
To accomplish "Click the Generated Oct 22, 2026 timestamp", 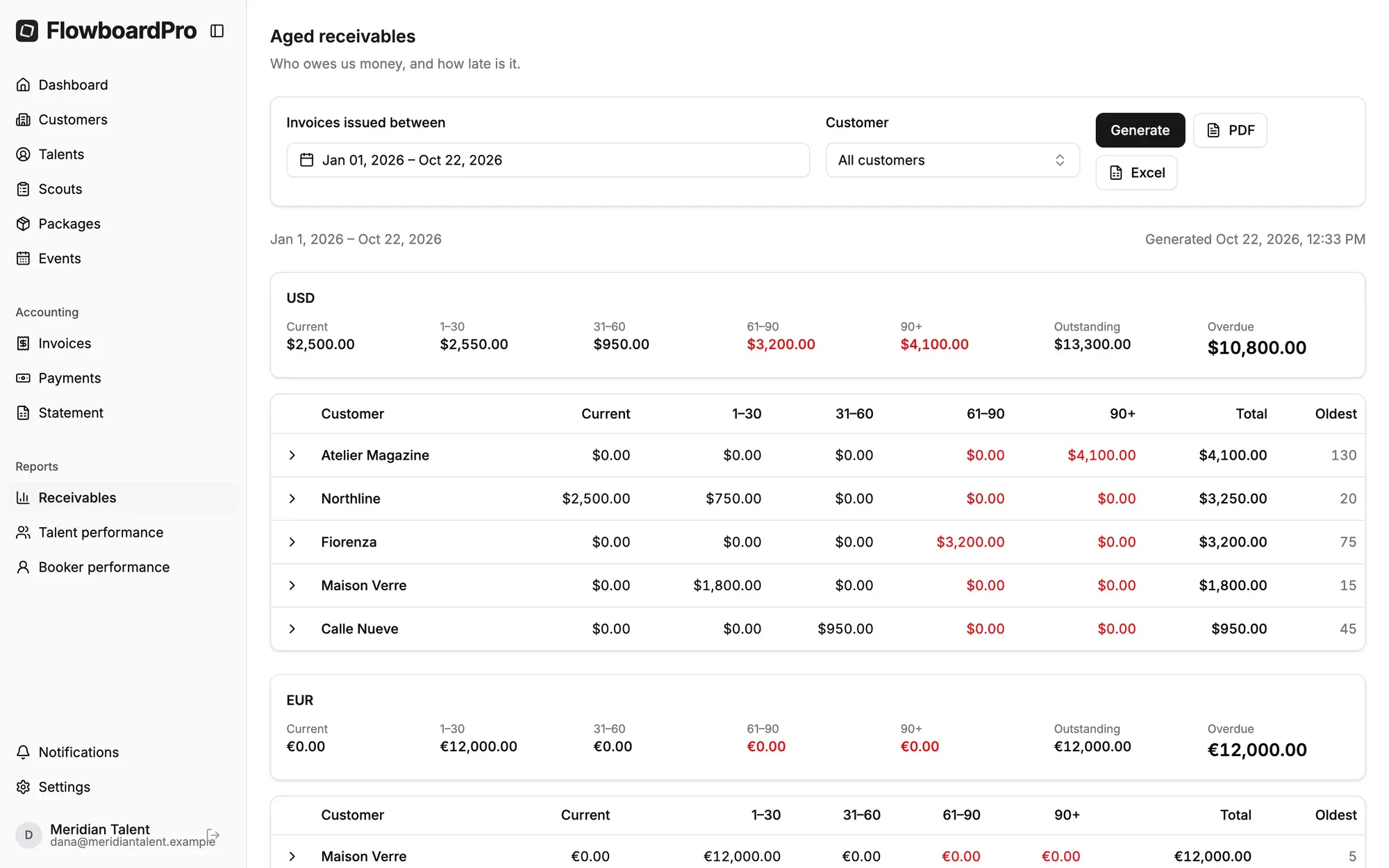I will [1255, 239].
